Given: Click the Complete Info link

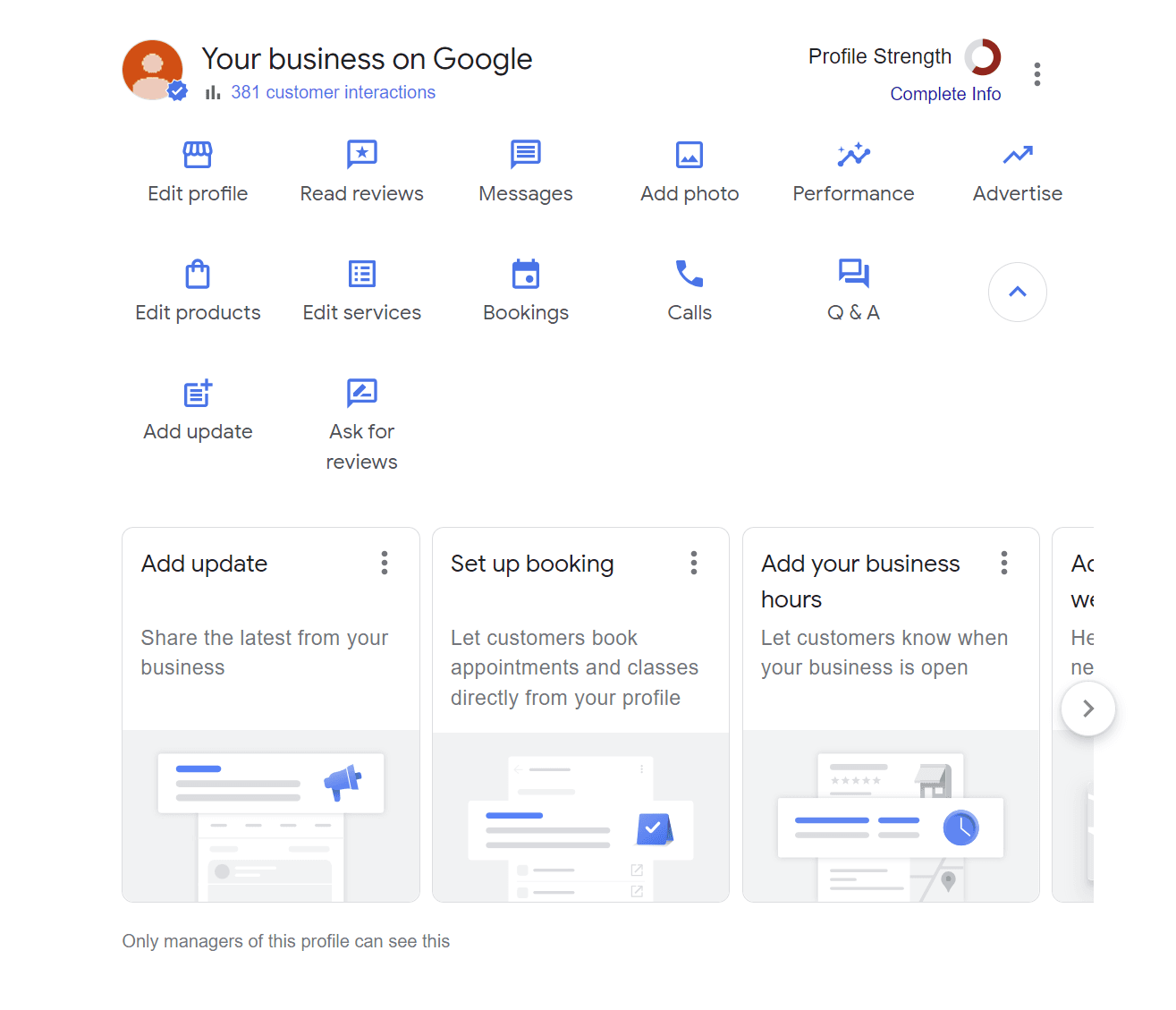Looking at the screenshot, I should pos(944,94).
